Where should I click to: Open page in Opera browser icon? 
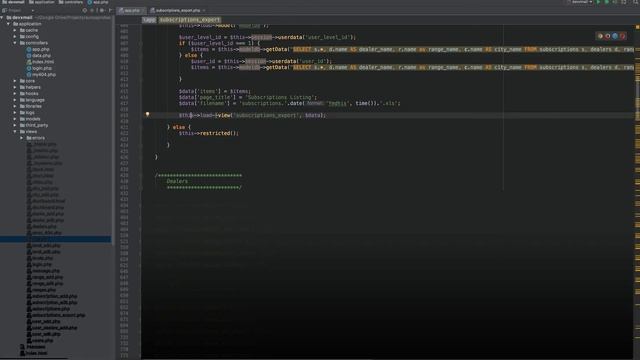click(x=622, y=36)
